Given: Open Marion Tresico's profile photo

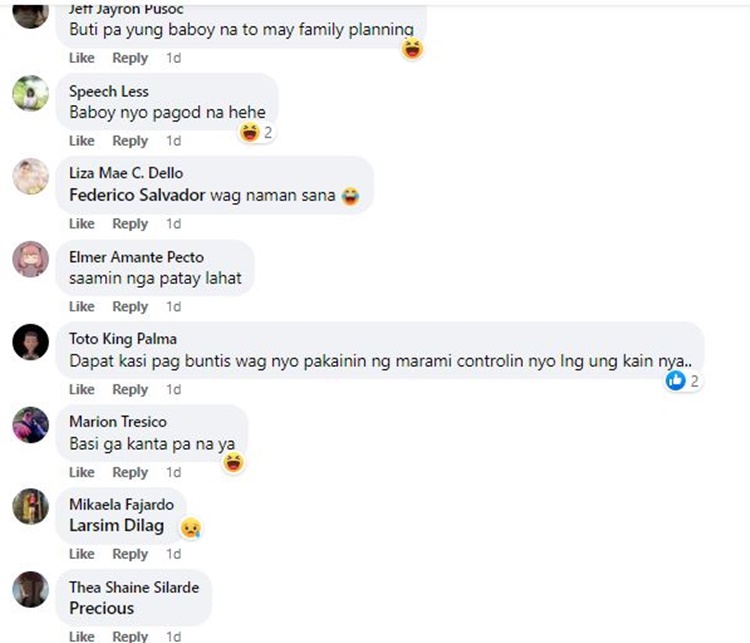Looking at the screenshot, I should 31,425.
